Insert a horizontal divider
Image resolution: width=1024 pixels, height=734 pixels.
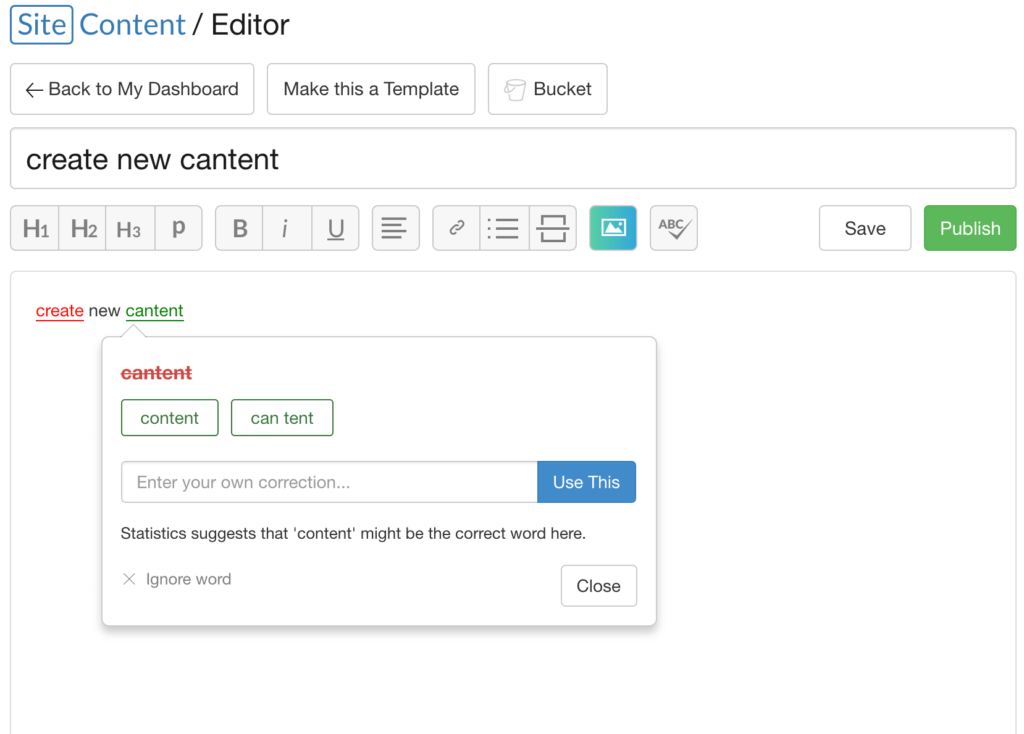pos(552,228)
